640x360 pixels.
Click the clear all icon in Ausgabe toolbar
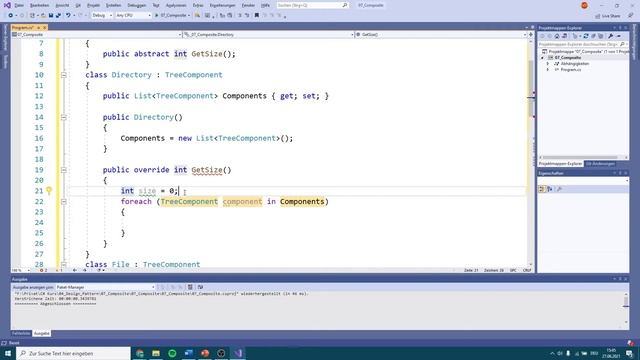[190, 287]
